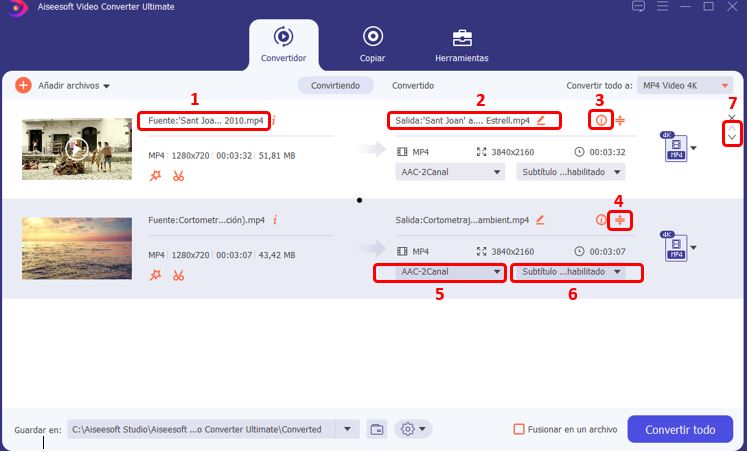Click source name Fuente:'Sant Joa... 2010.mp4

(x=206, y=121)
